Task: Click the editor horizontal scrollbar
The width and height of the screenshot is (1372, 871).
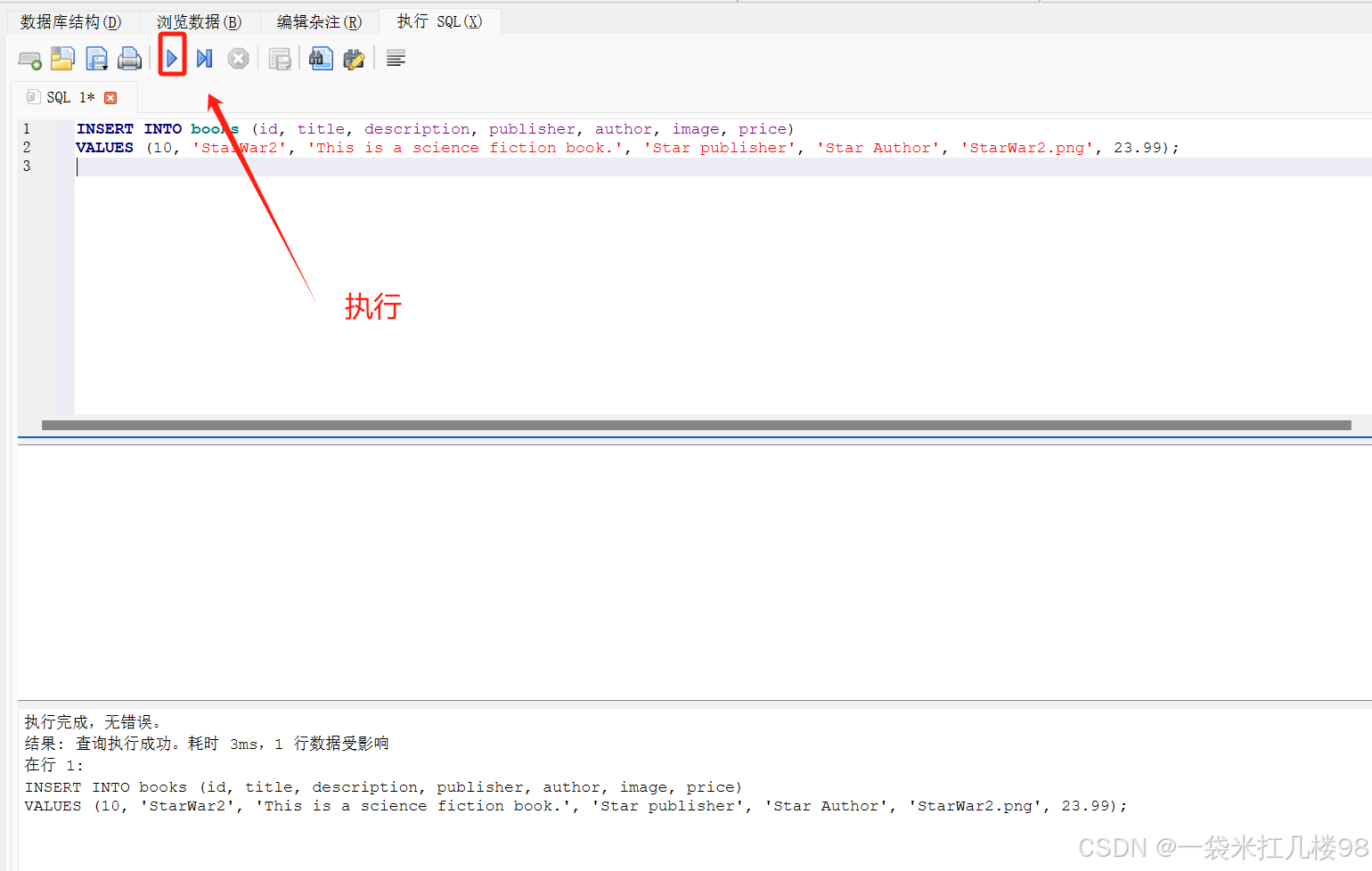Action: (x=696, y=425)
